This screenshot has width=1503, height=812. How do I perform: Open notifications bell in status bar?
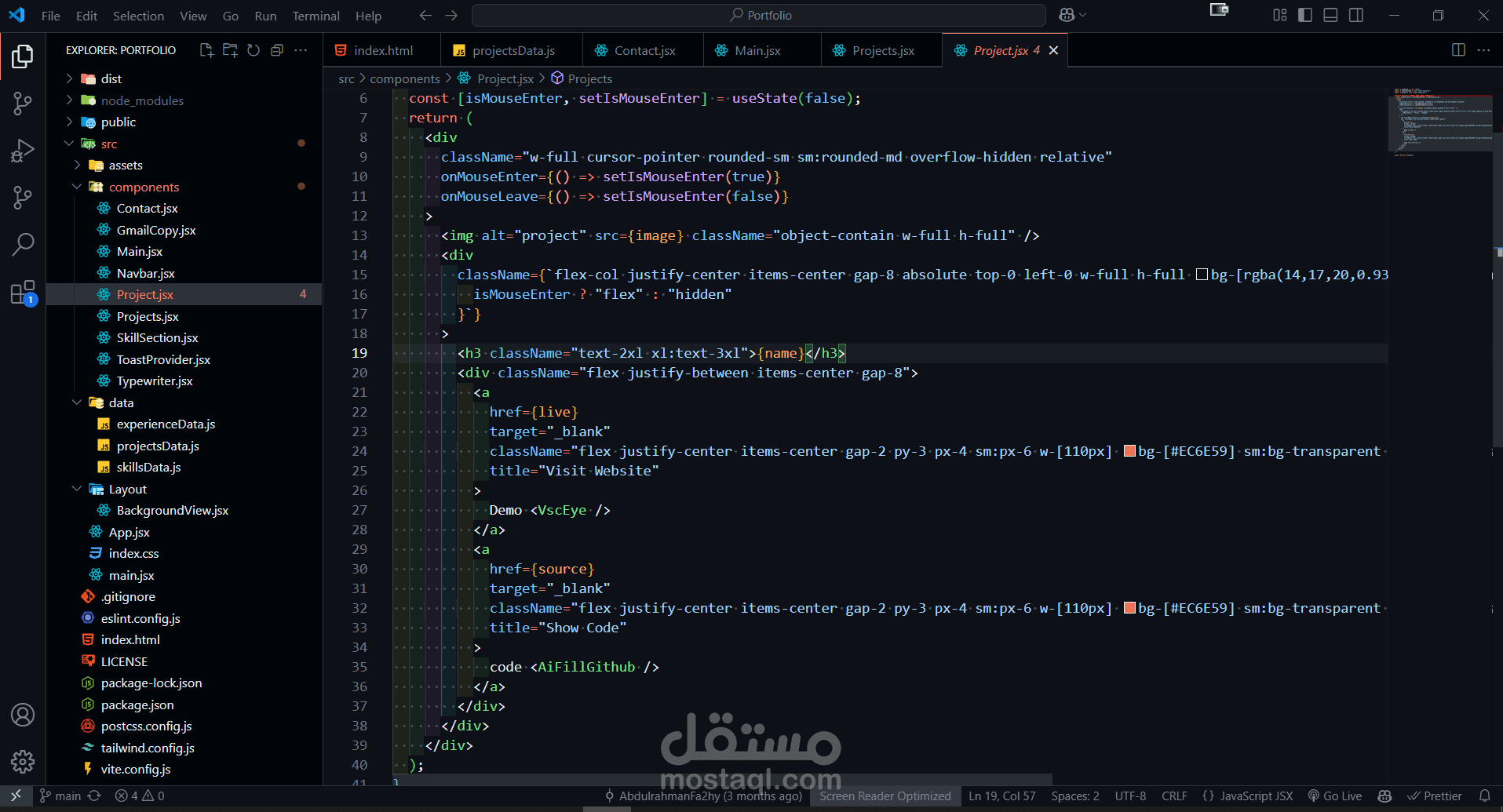coord(1484,796)
